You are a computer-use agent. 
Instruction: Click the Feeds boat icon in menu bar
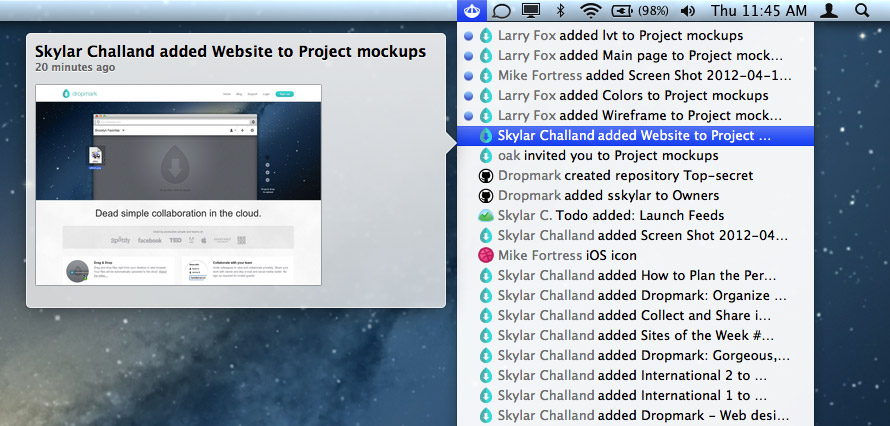[472, 10]
